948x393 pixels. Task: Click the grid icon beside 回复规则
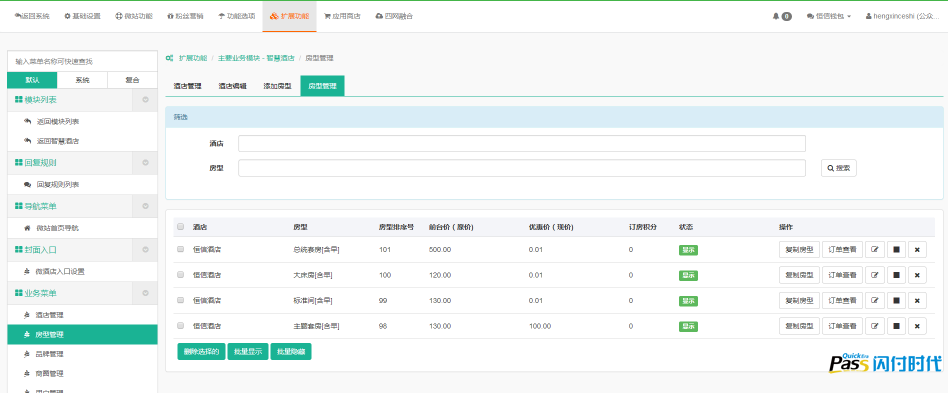(19, 163)
